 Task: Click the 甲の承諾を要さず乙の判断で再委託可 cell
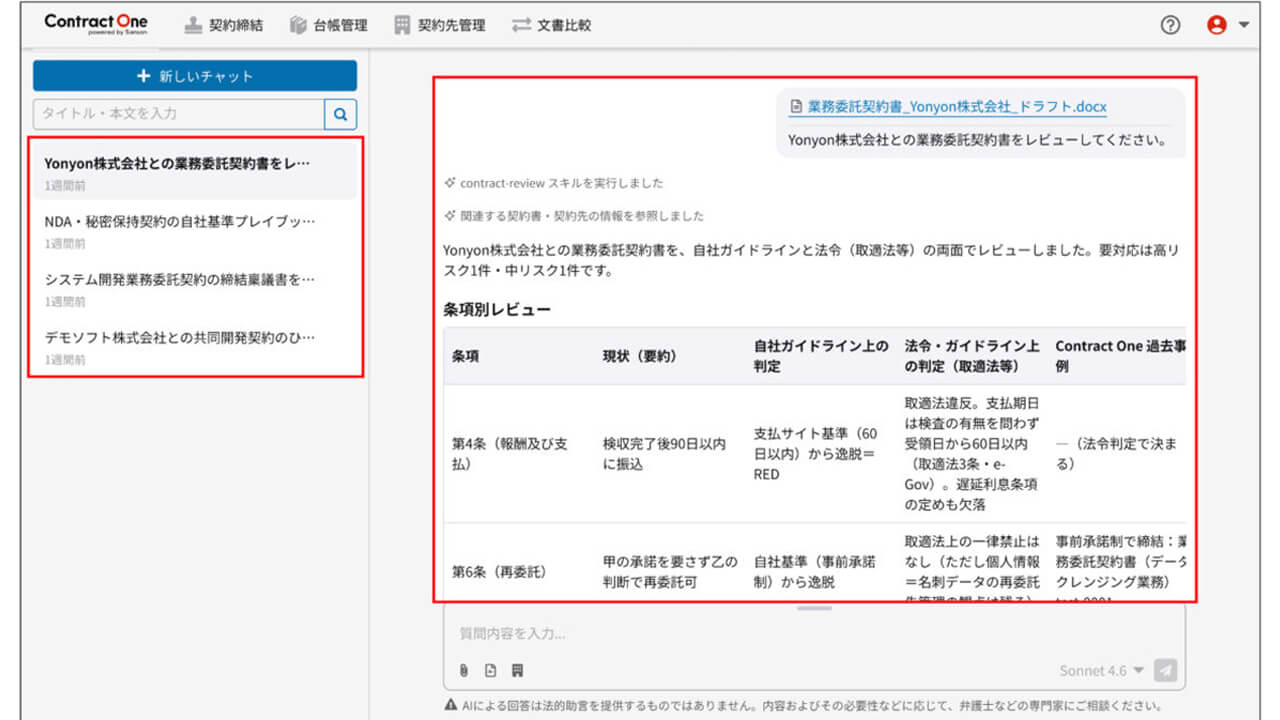pyautogui.click(x=668, y=572)
